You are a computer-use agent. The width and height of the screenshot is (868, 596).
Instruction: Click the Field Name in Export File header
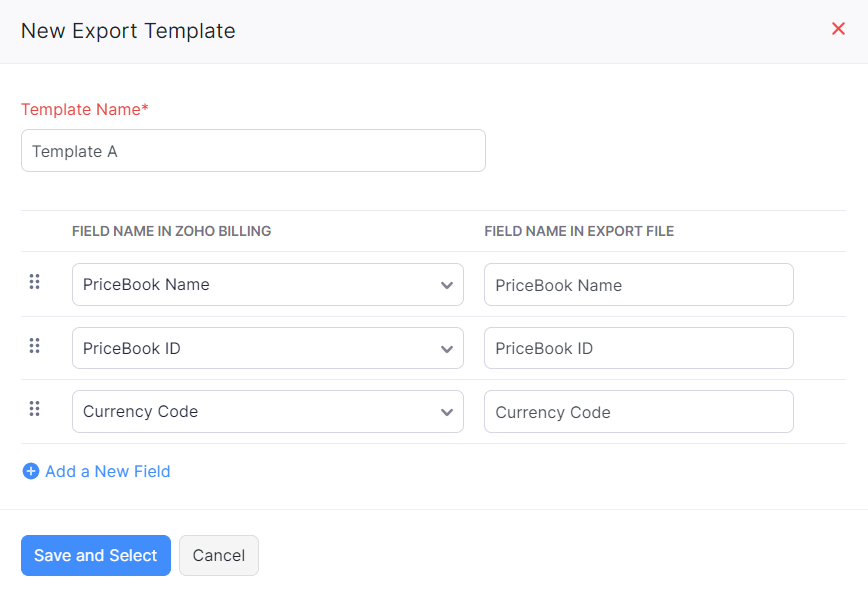click(579, 231)
